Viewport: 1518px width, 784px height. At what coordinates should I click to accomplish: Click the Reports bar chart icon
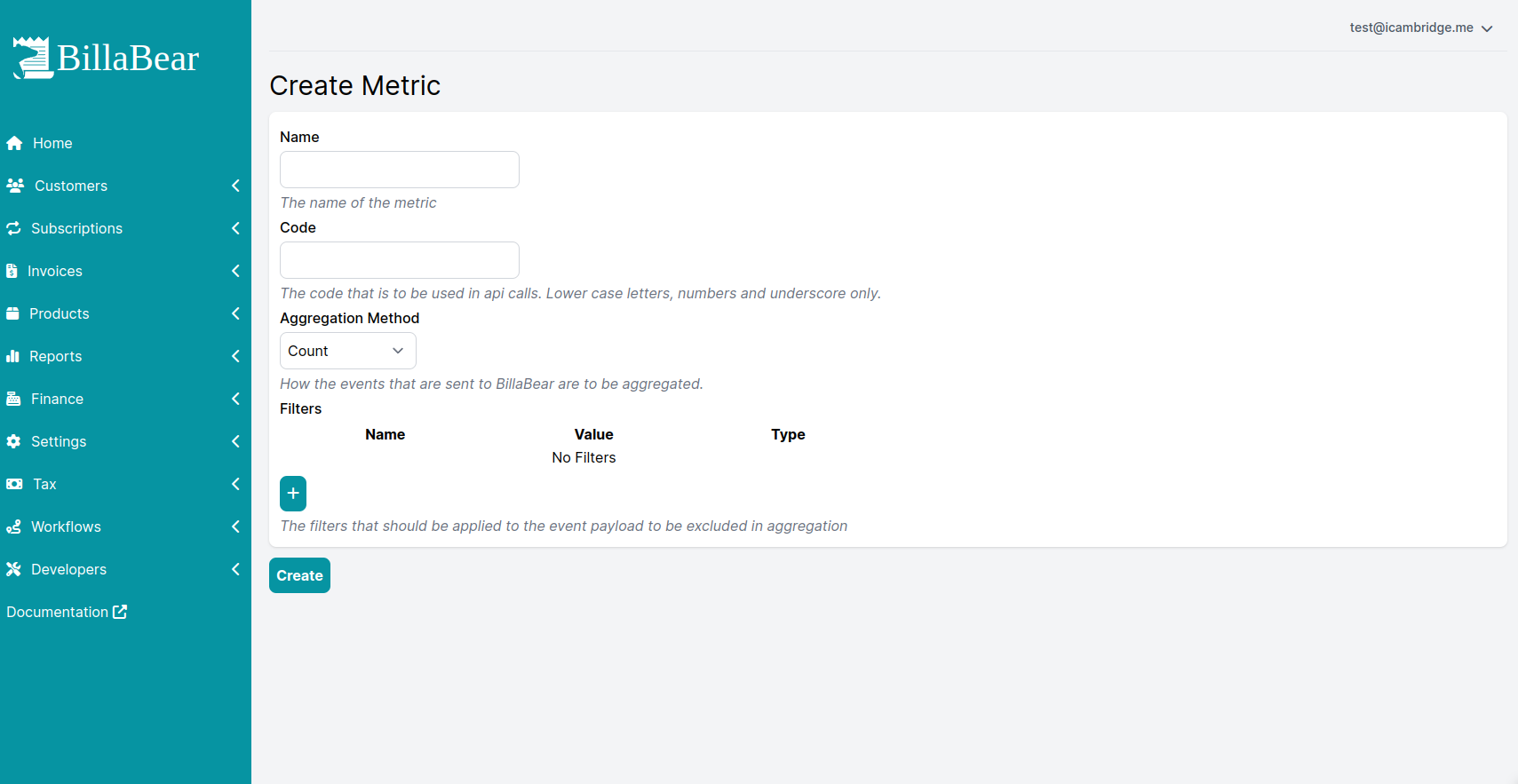pos(12,356)
